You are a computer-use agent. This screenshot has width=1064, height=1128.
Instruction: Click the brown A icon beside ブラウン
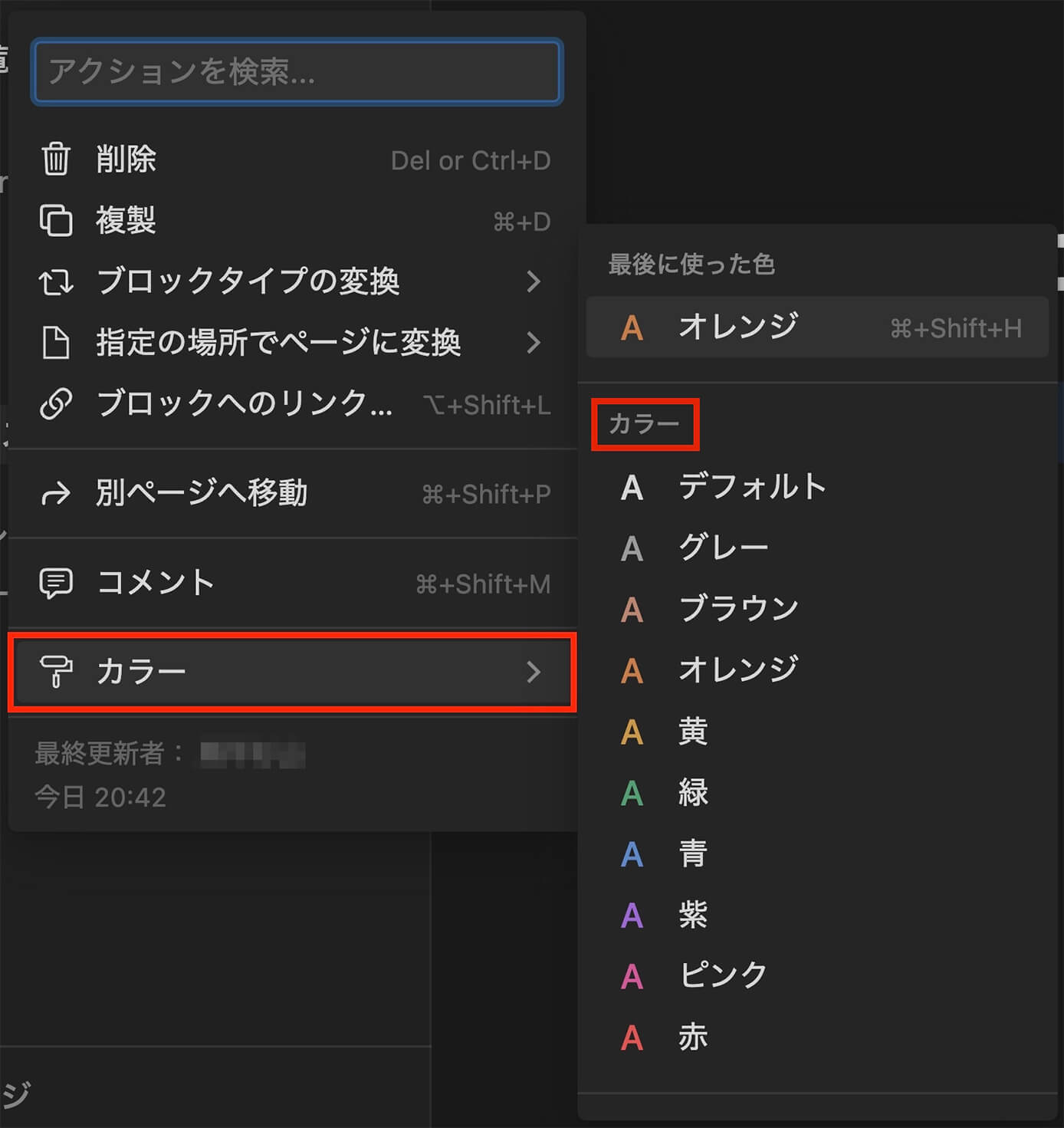(x=632, y=610)
